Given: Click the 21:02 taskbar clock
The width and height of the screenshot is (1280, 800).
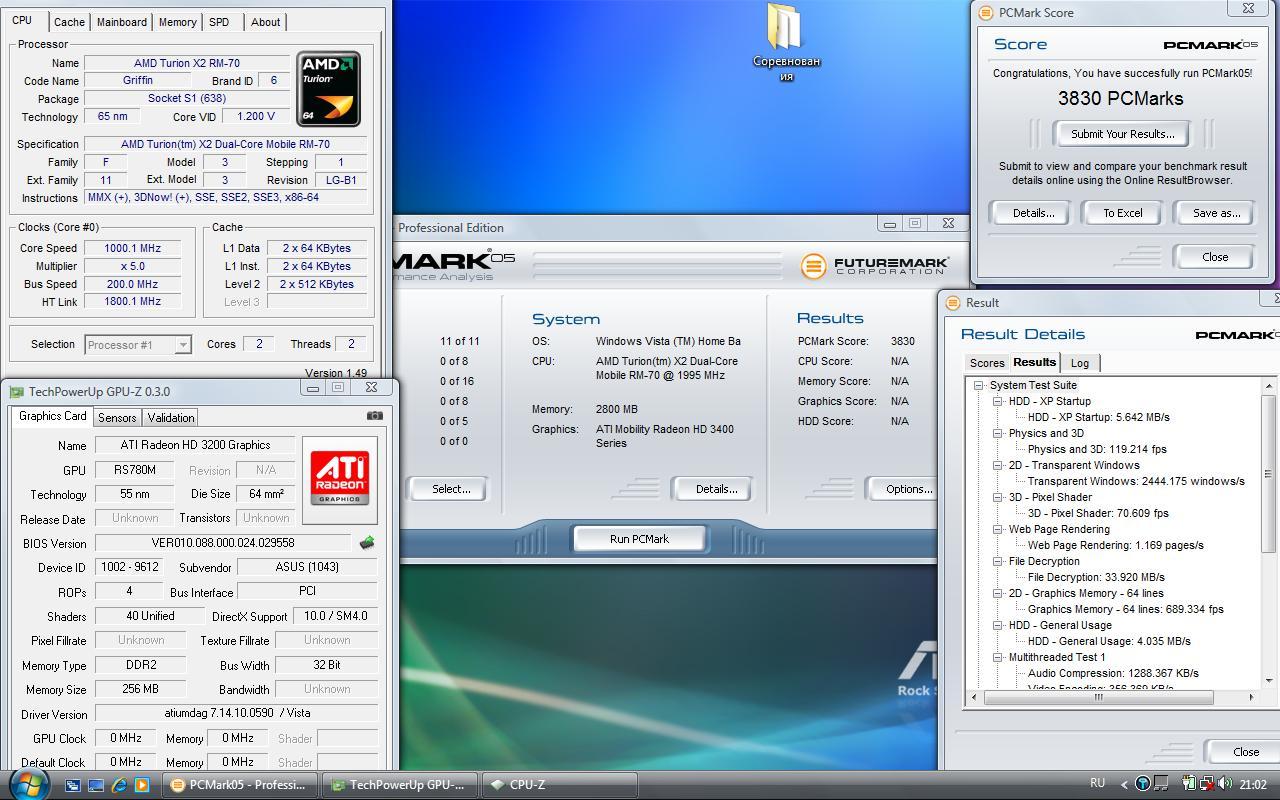Looking at the screenshot, I should 1252,784.
